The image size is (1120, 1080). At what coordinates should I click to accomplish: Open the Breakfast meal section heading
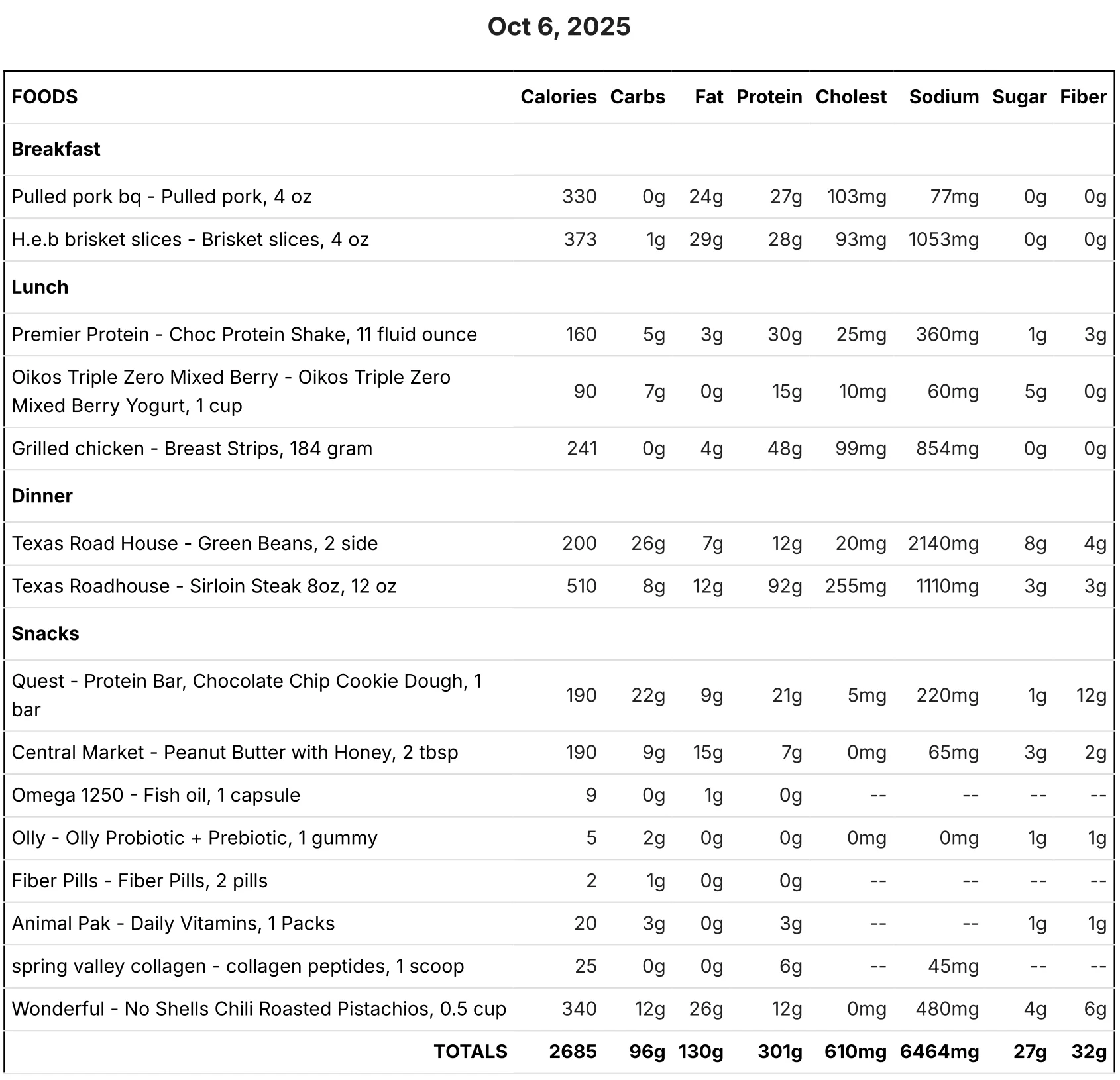click(56, 149)
